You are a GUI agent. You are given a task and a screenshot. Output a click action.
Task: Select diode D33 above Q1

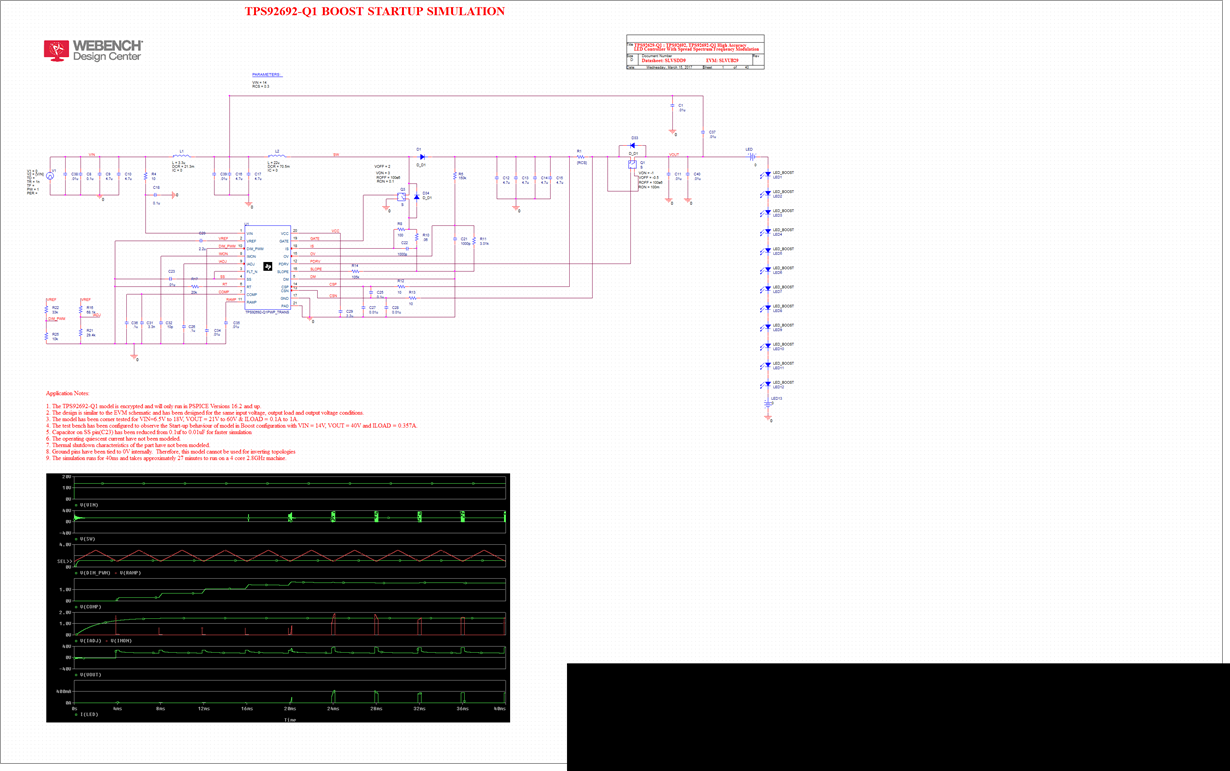pyautogui.click(x=633, y=146)
